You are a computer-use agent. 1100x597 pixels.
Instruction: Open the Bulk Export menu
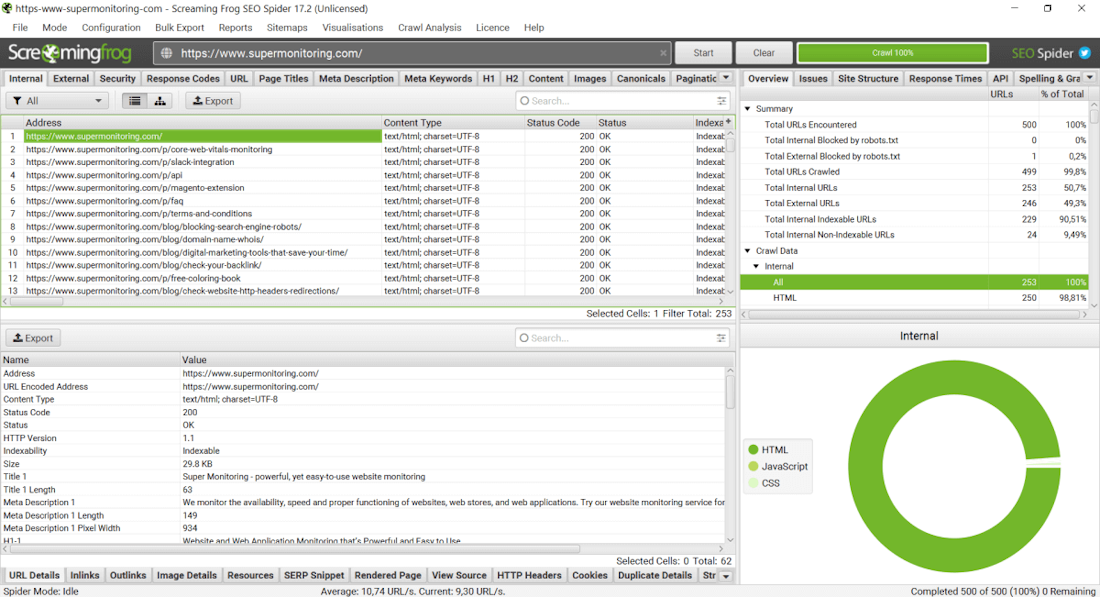click(179, 28)
